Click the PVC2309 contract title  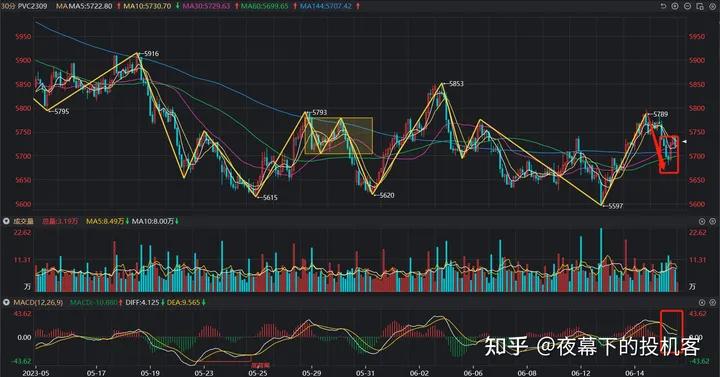click(32, 6)
